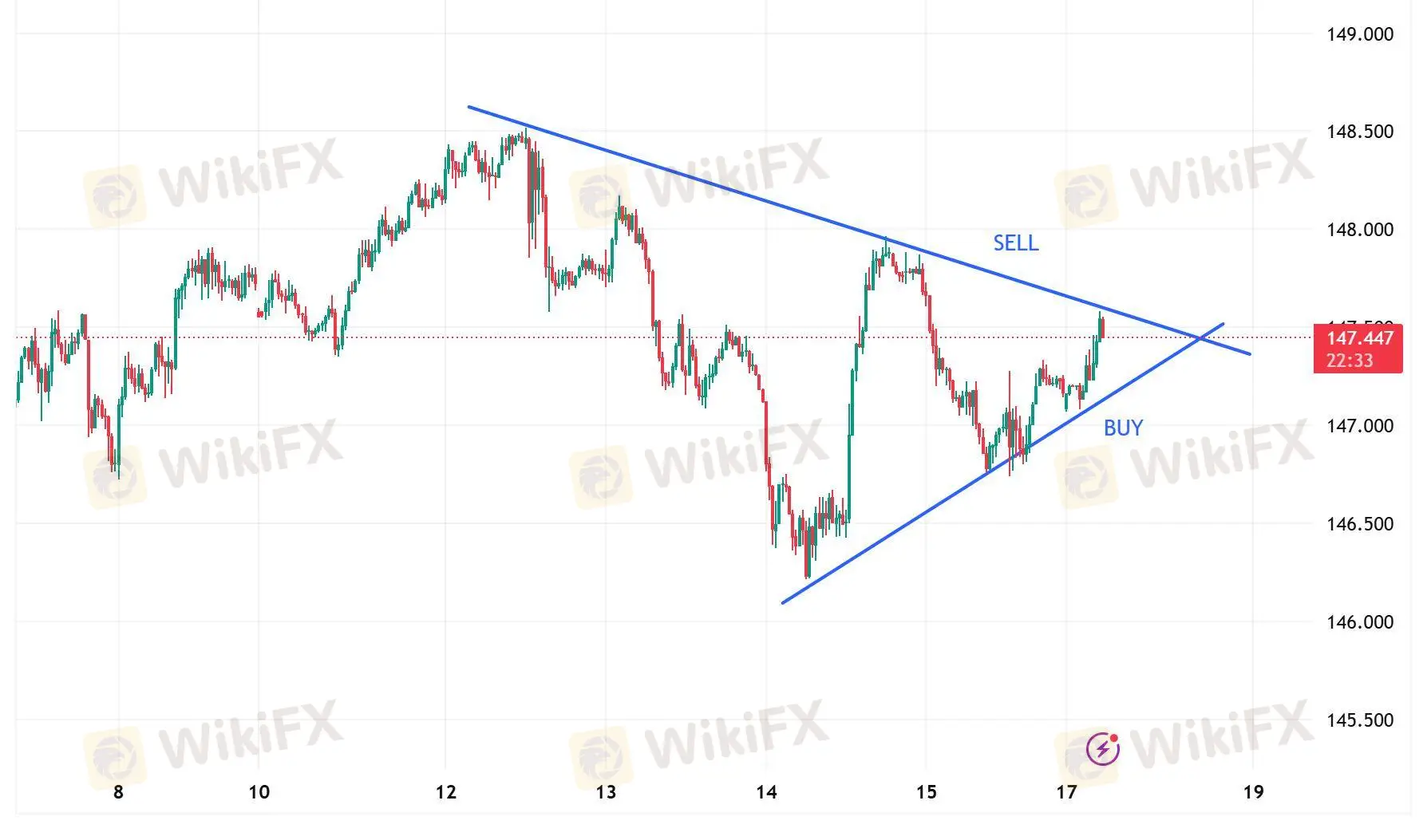Select date 14 on the time axis

(766, 792)
